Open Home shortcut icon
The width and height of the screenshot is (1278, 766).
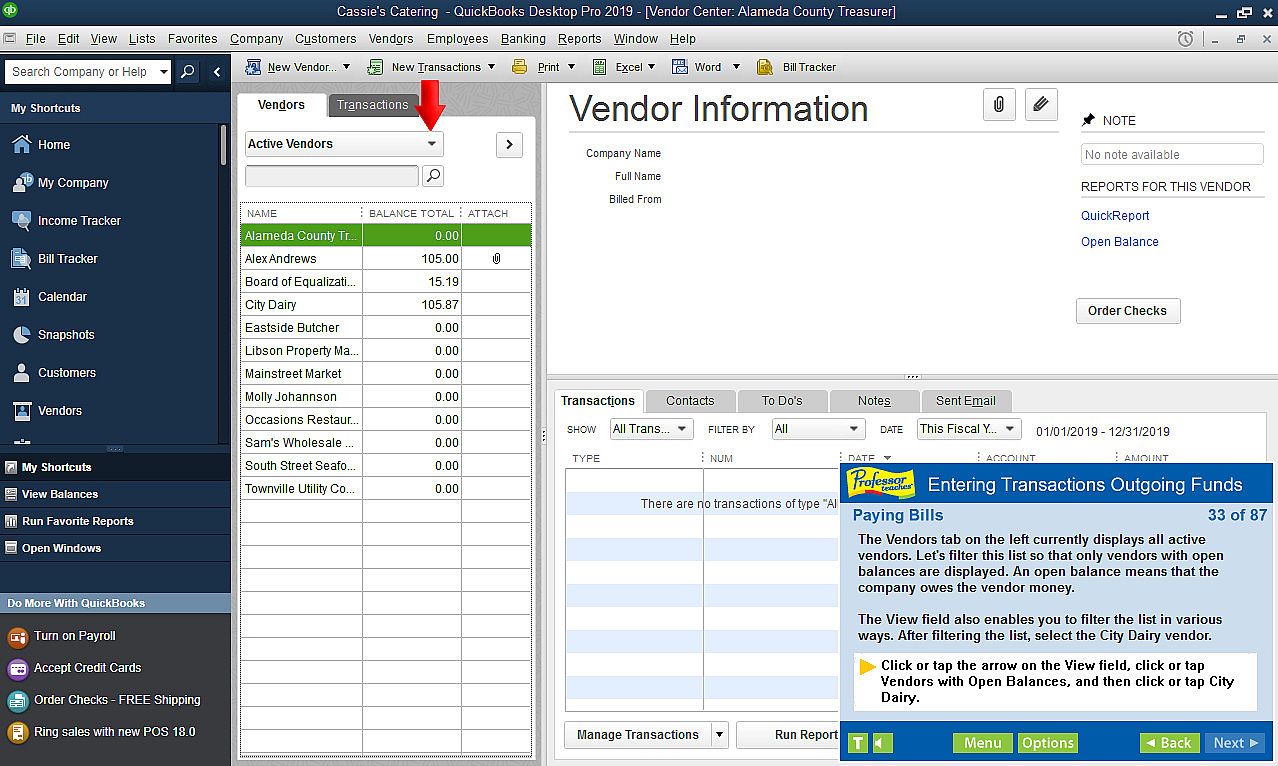pos(22,144)
